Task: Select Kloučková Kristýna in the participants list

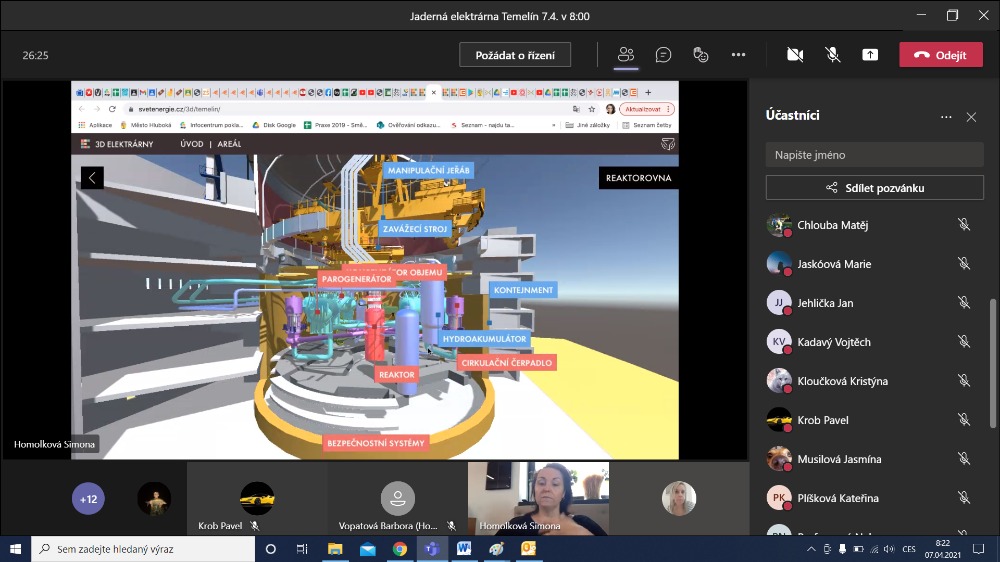Action: (842, 381)
